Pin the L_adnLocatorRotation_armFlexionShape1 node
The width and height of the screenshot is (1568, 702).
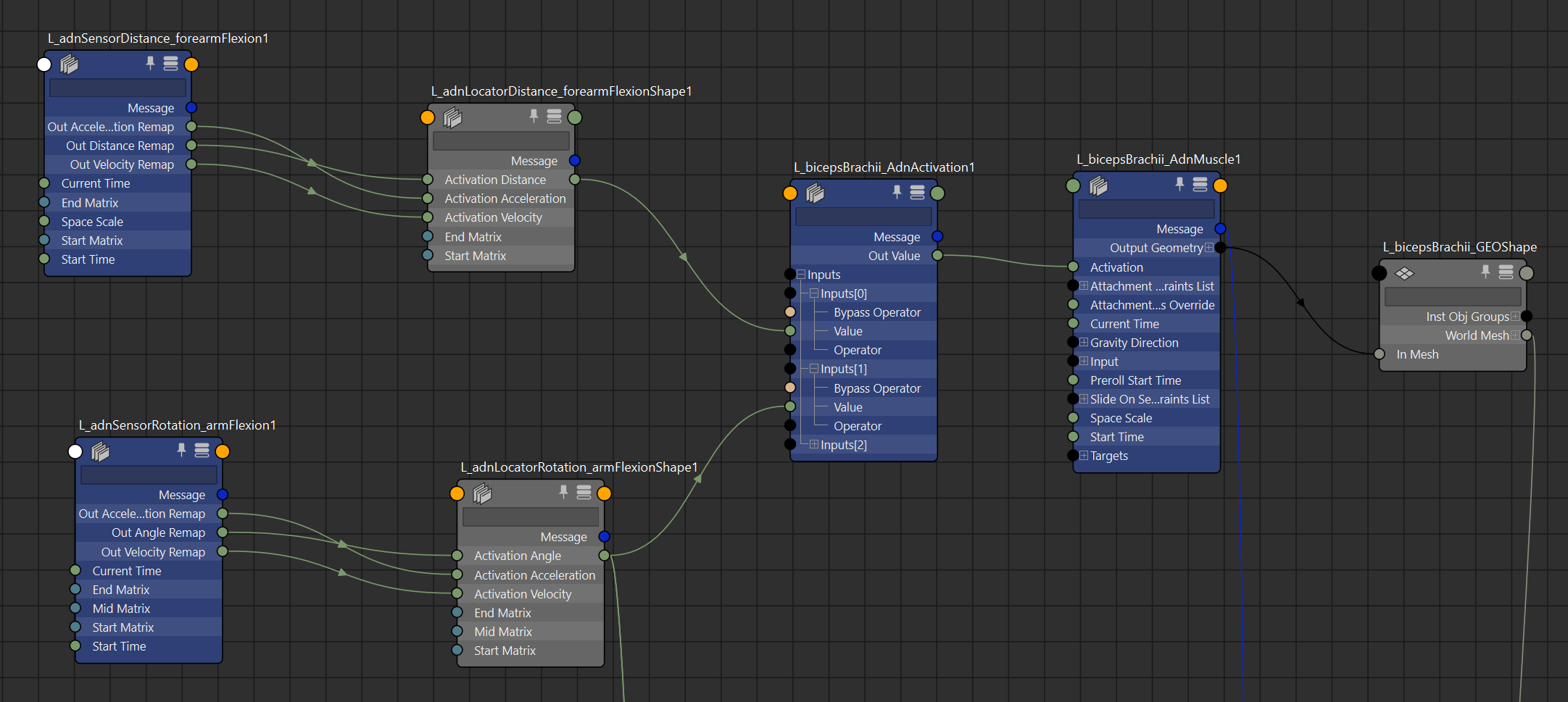(x=563, y=492)
